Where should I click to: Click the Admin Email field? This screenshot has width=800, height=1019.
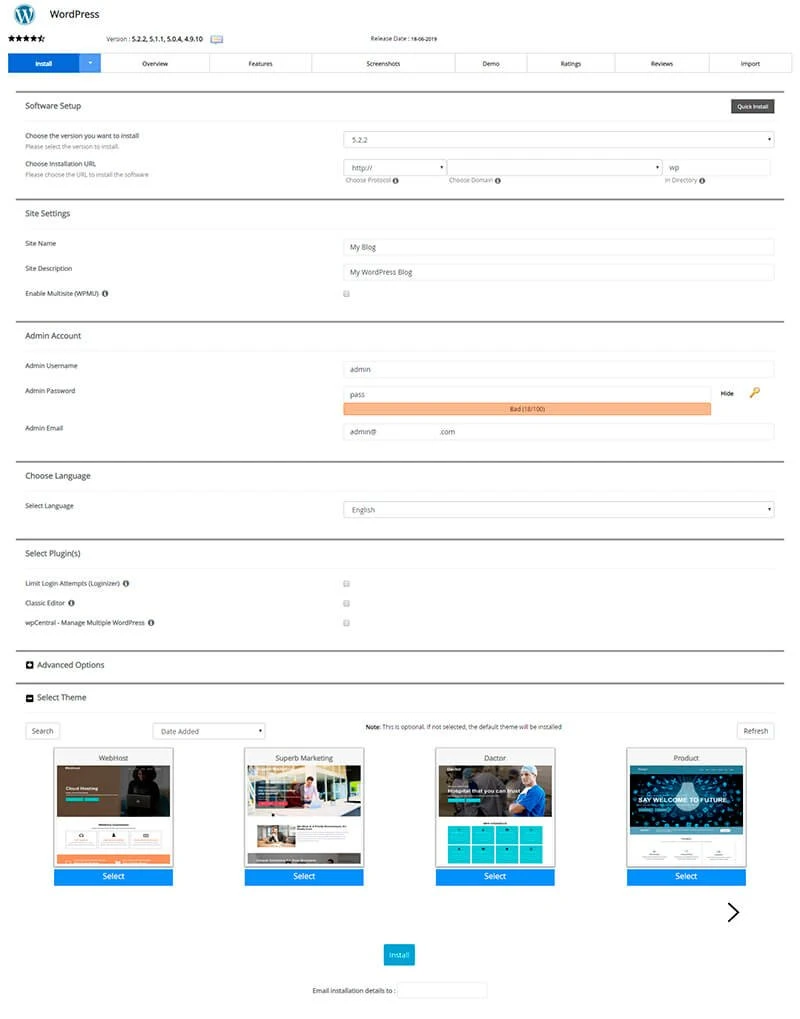point(559,432)
